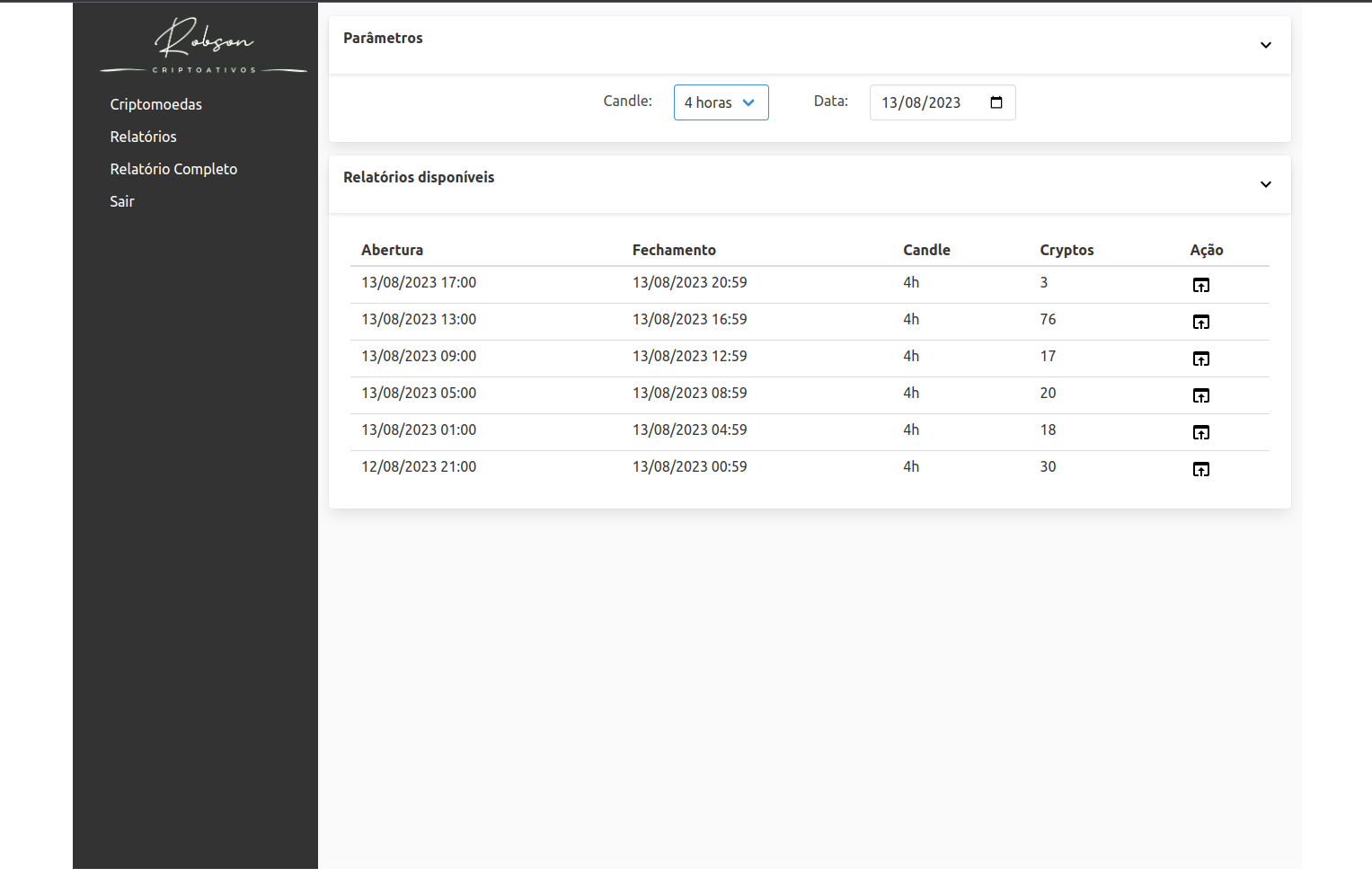Open report for 12/08/2023 21:00
The height and width of the screenshot is (877, 1372).
(1200, 469)
